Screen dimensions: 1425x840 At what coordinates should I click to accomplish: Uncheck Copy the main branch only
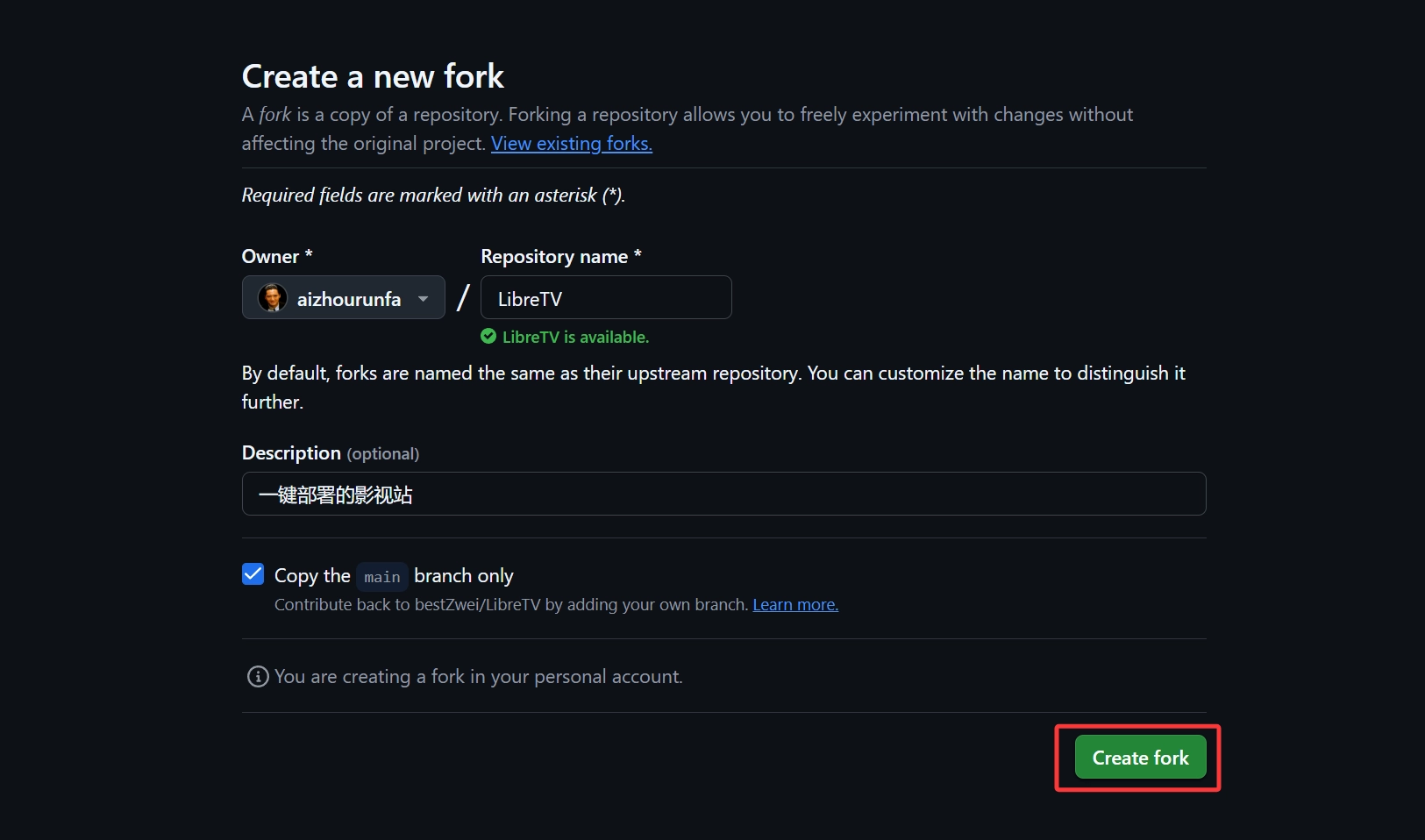pos(253,574)
